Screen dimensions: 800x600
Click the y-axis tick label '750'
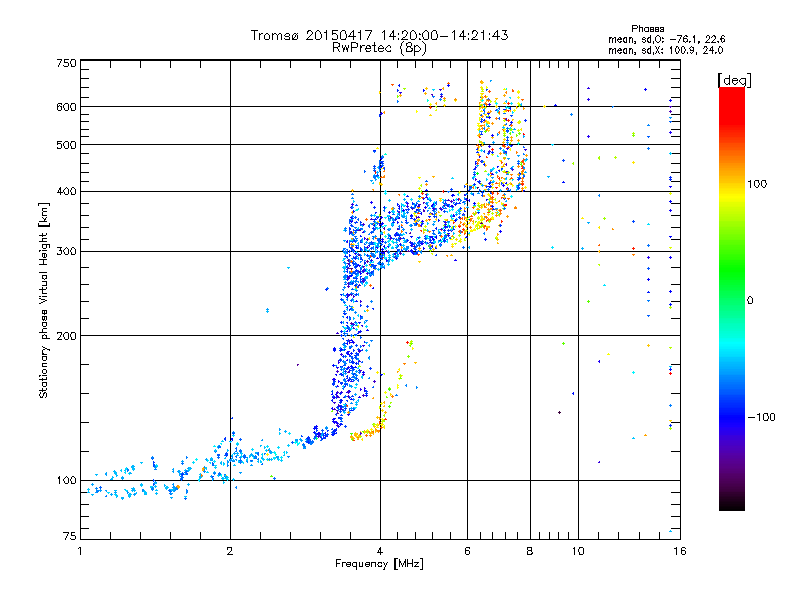pos(66,63)
